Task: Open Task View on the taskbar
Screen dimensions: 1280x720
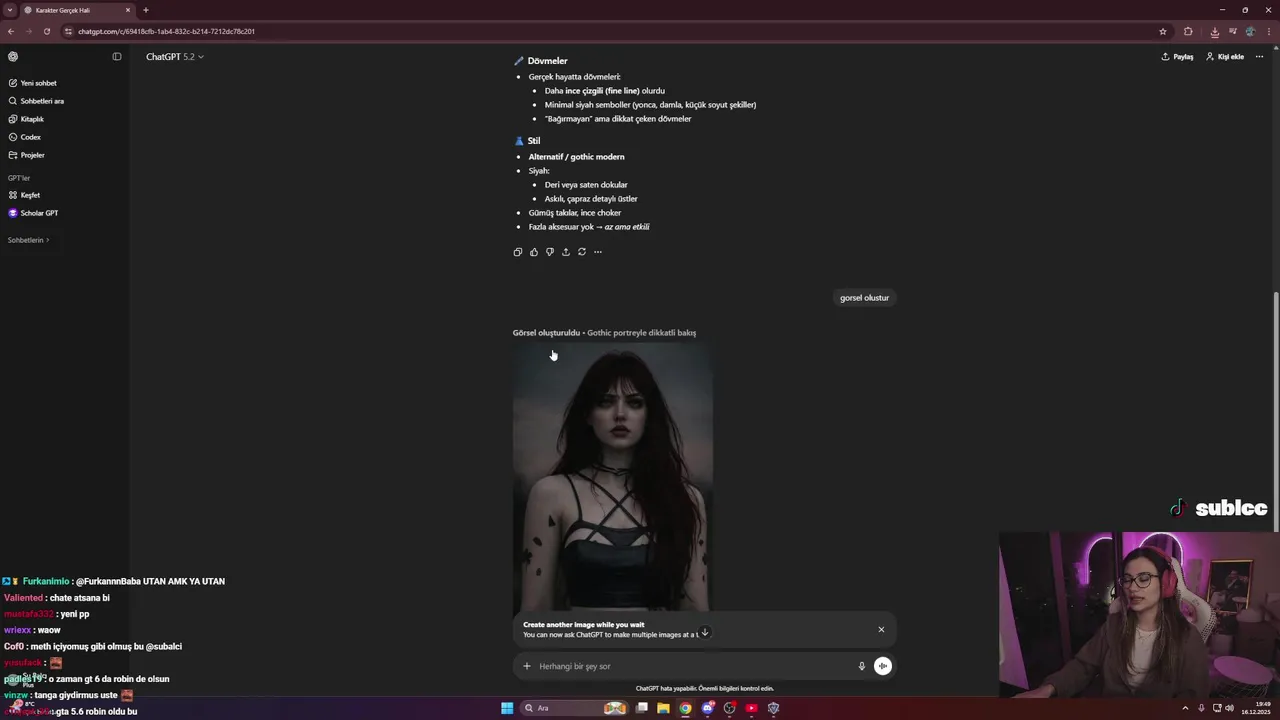Action: [x=642, y=708]
